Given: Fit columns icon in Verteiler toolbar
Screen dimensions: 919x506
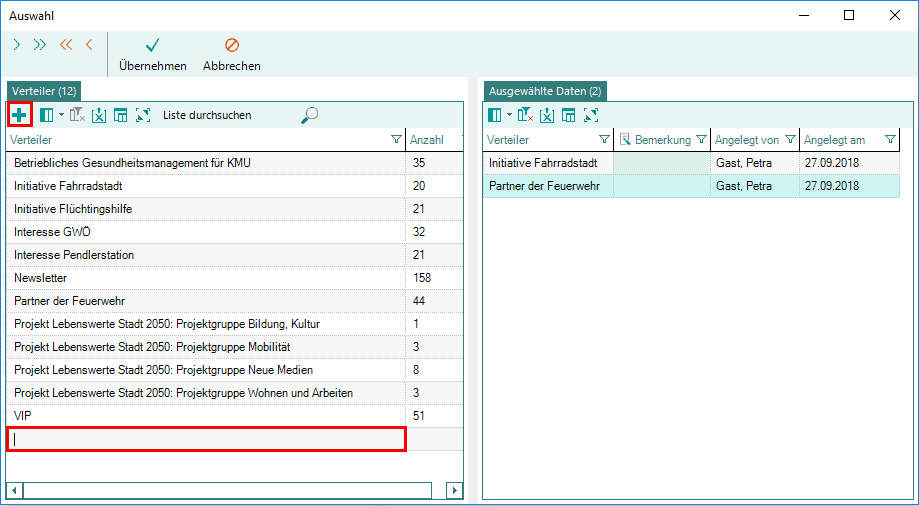Looking at the screenshot, I should click(143, 115).
